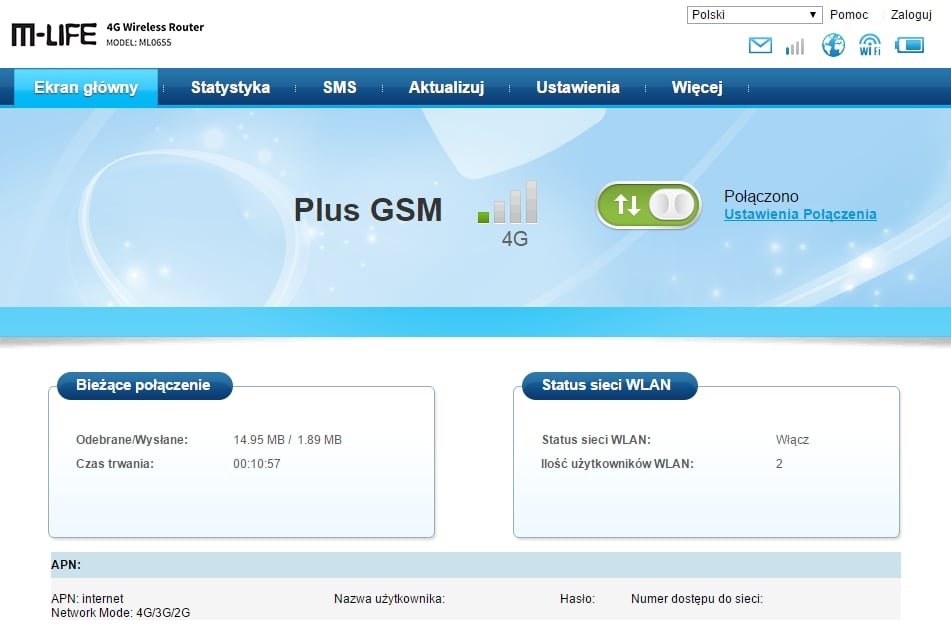Image resolution: width=951 pixels, height=629 pixels.
Task: Click the WiFi status icon
Action: (870, 45)
